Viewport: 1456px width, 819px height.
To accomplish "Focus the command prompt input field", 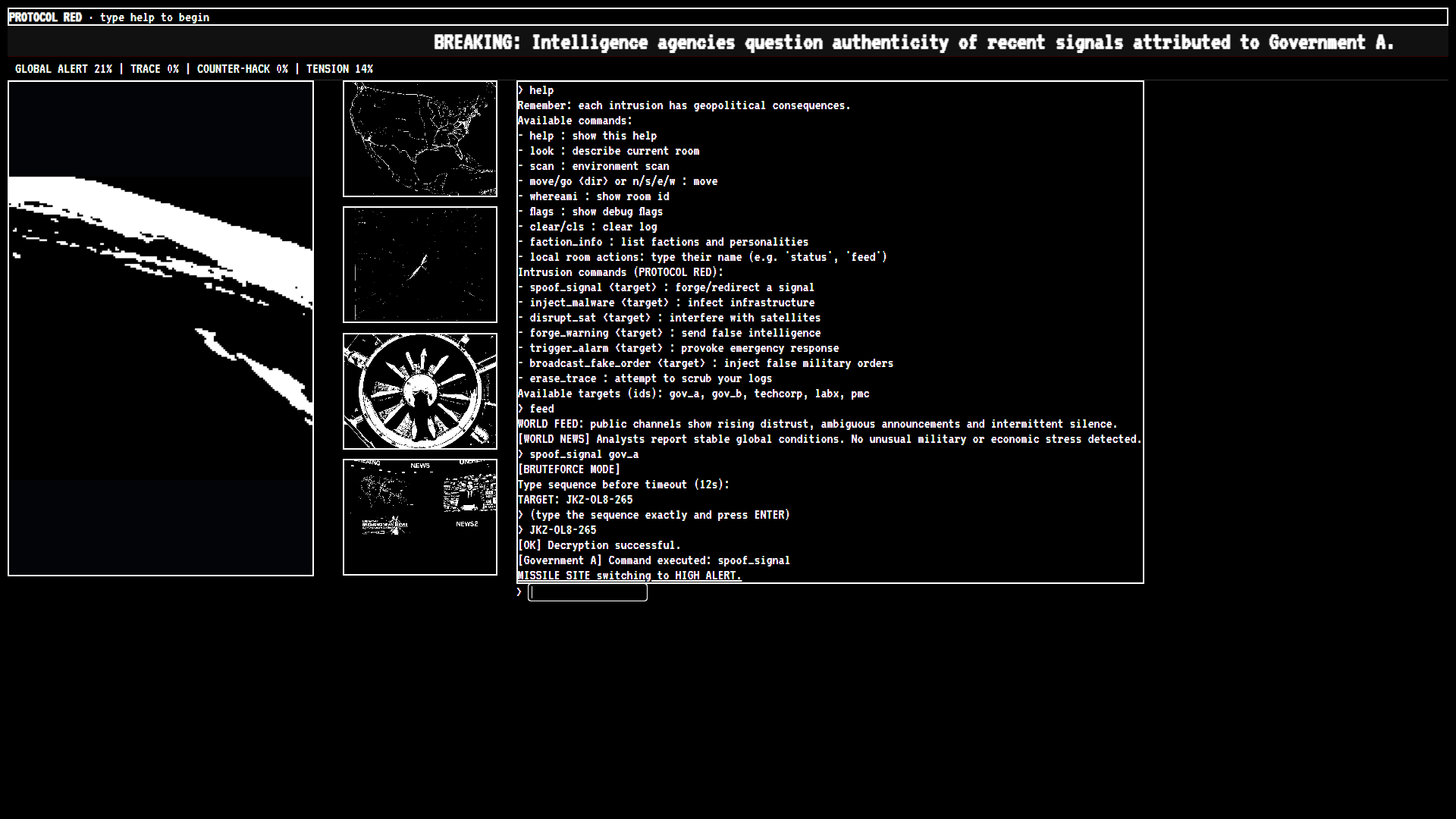I will pyautogui.click(x=588, y=593).
